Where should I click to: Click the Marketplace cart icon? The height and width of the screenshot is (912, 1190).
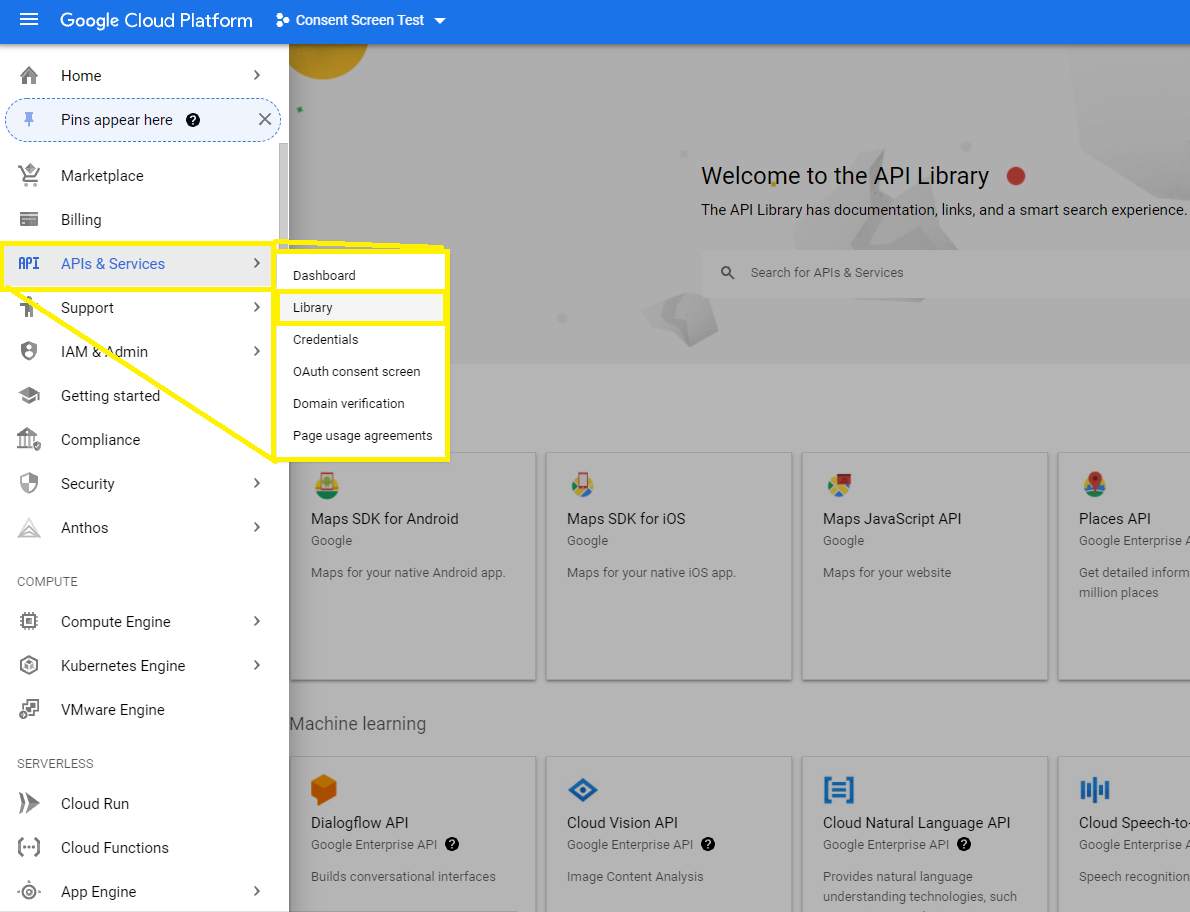[x=29, y=175]
